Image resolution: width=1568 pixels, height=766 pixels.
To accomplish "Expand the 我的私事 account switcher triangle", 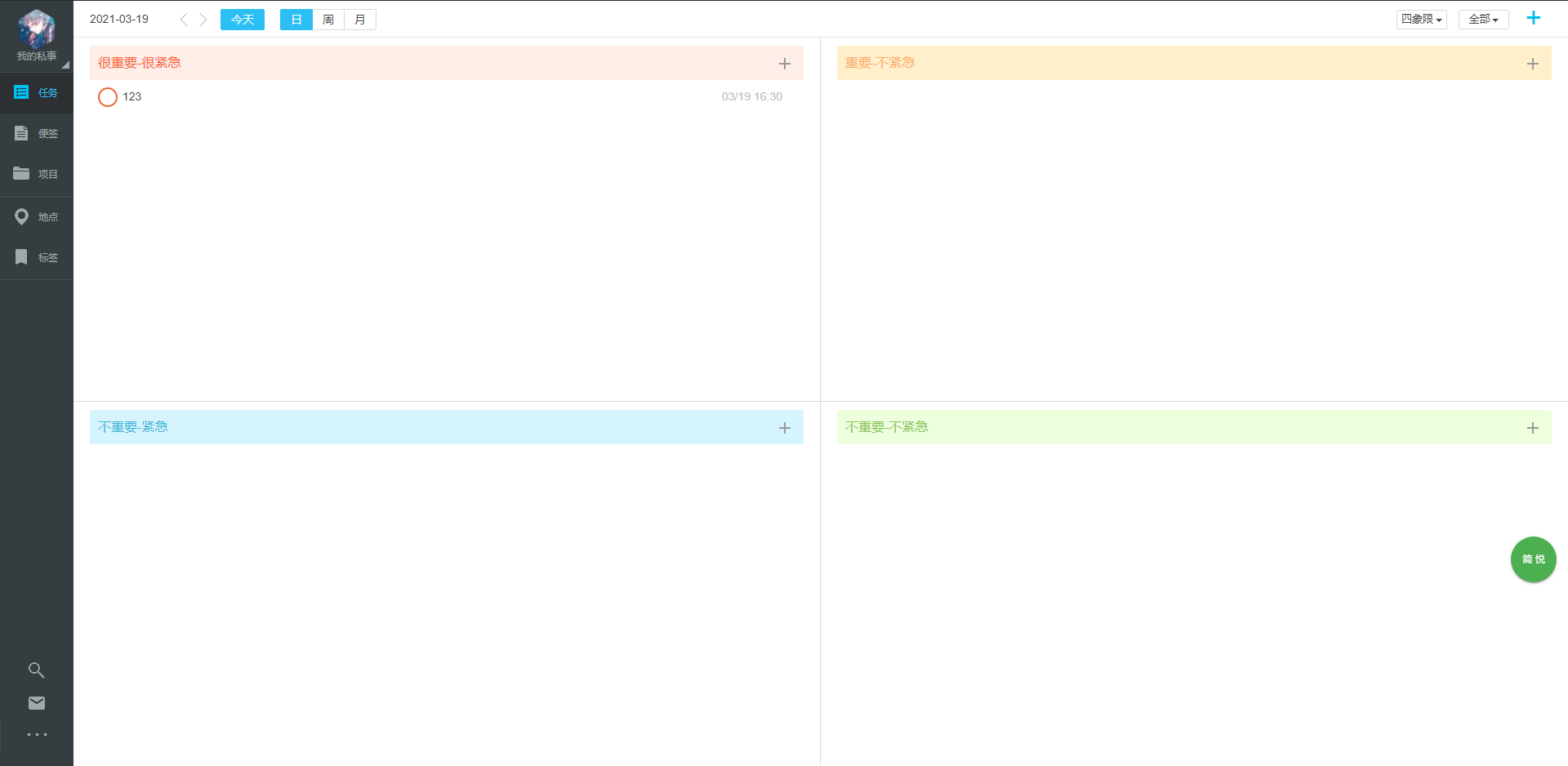I will [x=65, y=65].
